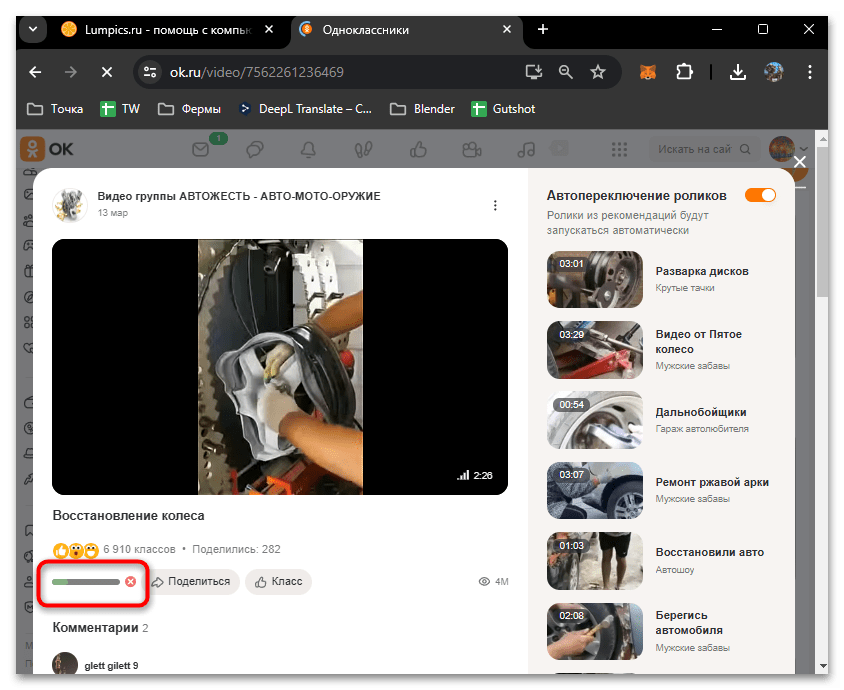The width and height of the screenshot is (844, 690).
Task: Open notifications with the bell icon
Action: coord(308,148)
